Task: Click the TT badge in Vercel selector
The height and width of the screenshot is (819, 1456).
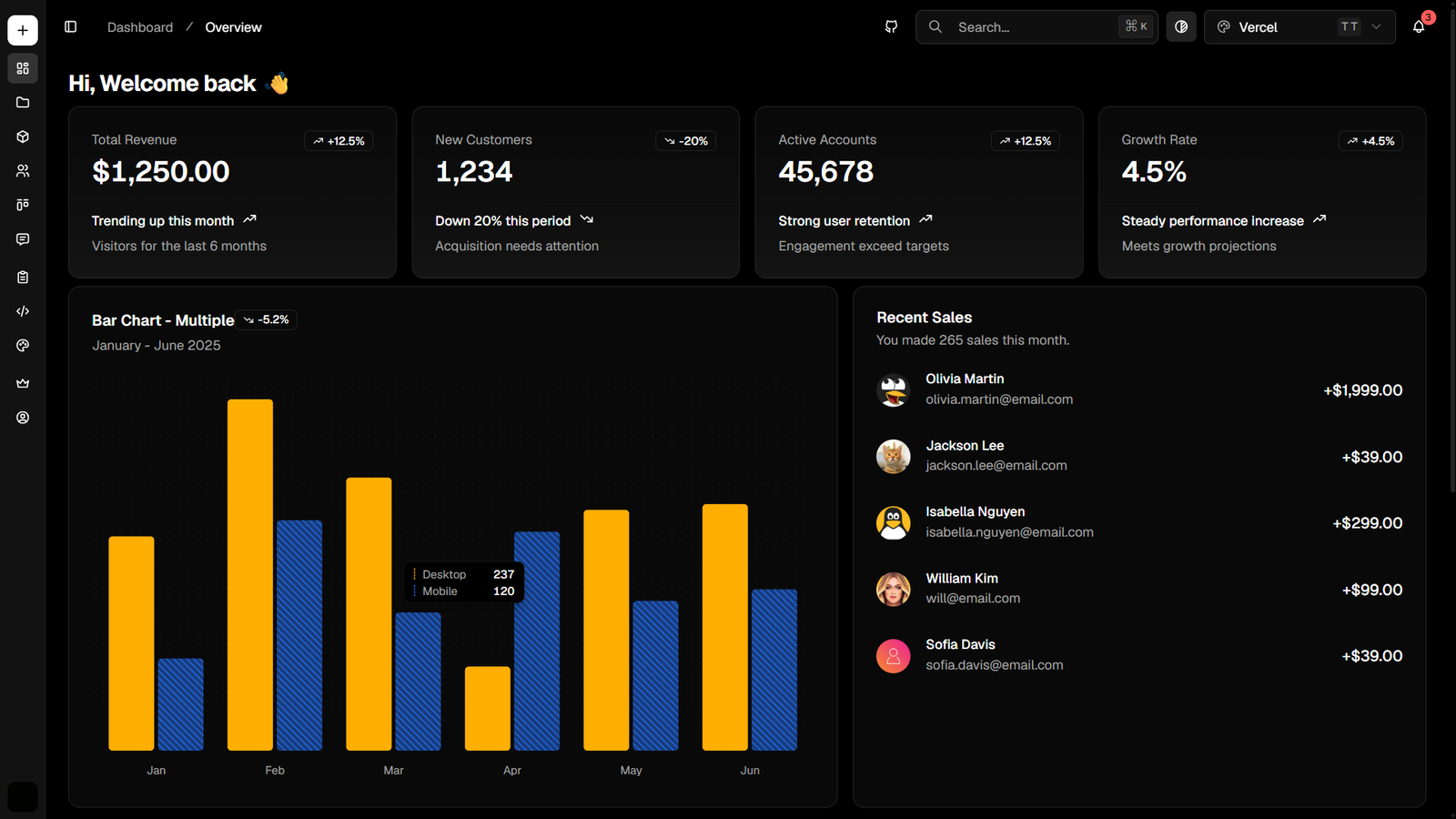Action: click(x=1350, y=27)
